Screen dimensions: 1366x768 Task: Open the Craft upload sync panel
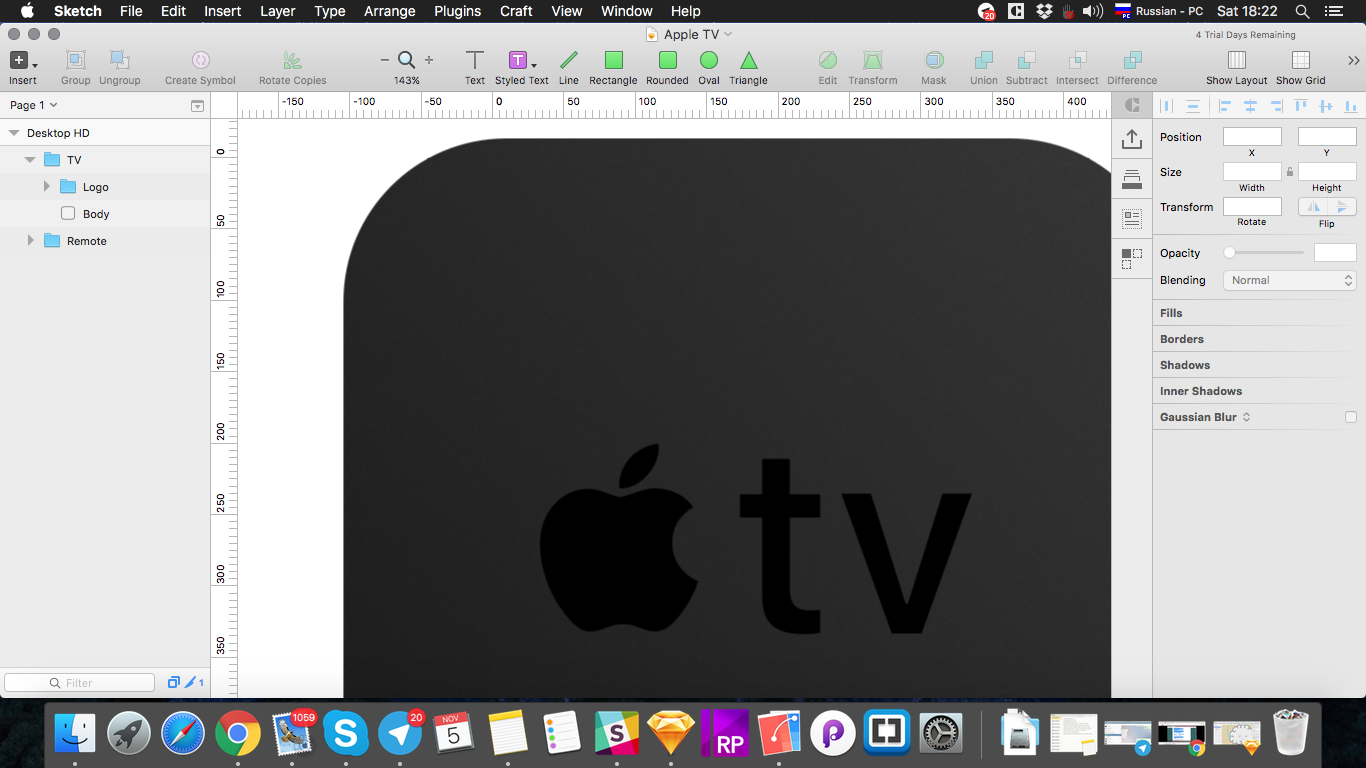pyautogui.click(x=1132, y=138)
